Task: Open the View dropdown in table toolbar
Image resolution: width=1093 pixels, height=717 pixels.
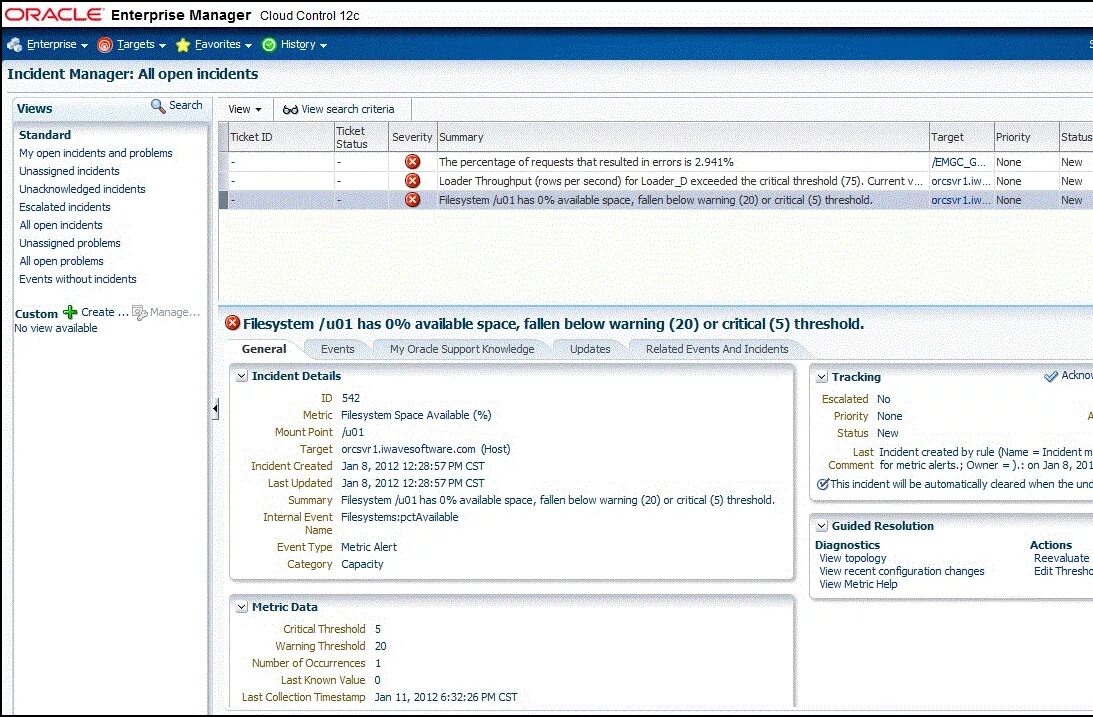Action: [245, 109]
